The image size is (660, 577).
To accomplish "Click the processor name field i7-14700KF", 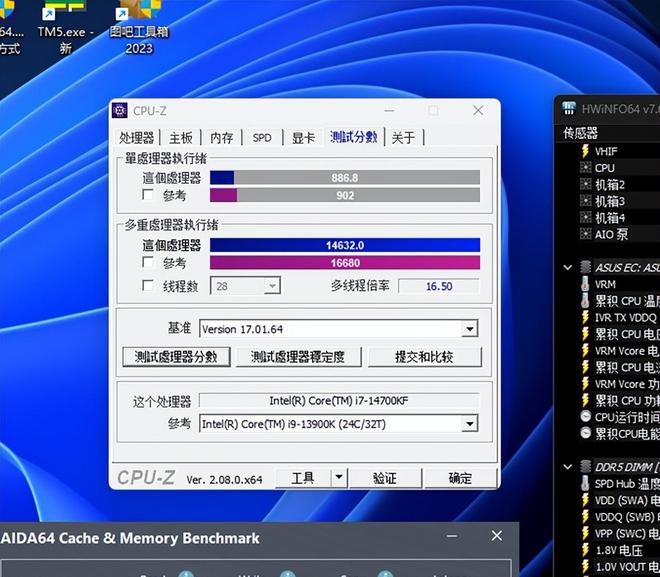I will pyautogui.click(x=339, y=400).
